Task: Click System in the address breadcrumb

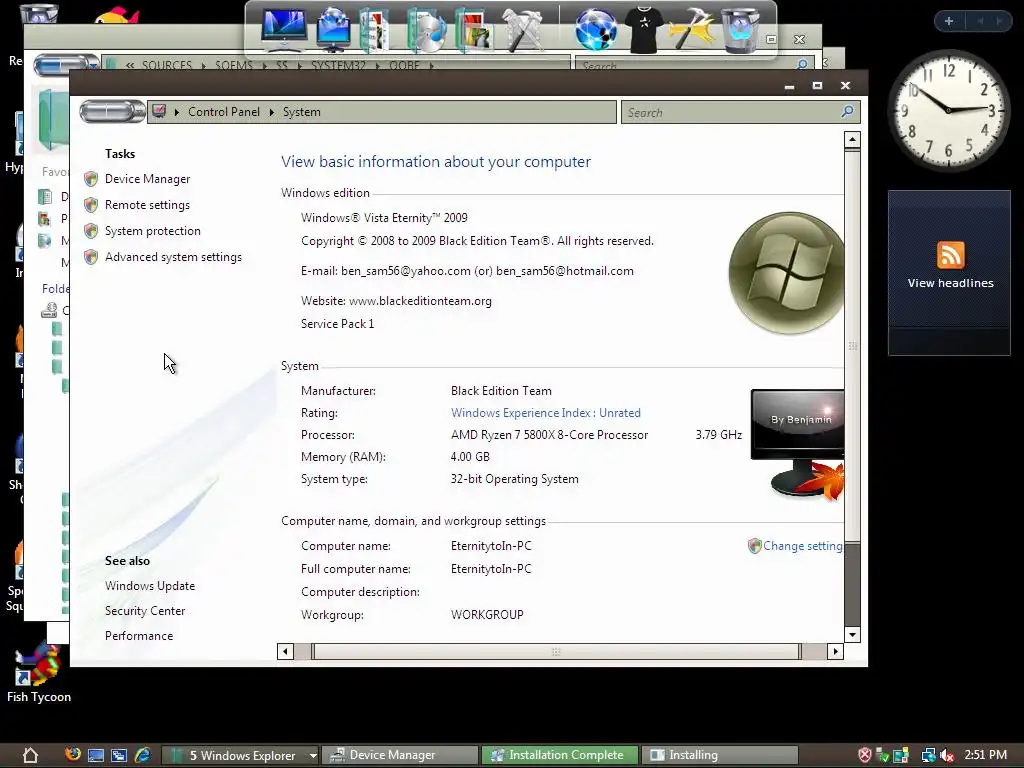Action: pos(302,112)
